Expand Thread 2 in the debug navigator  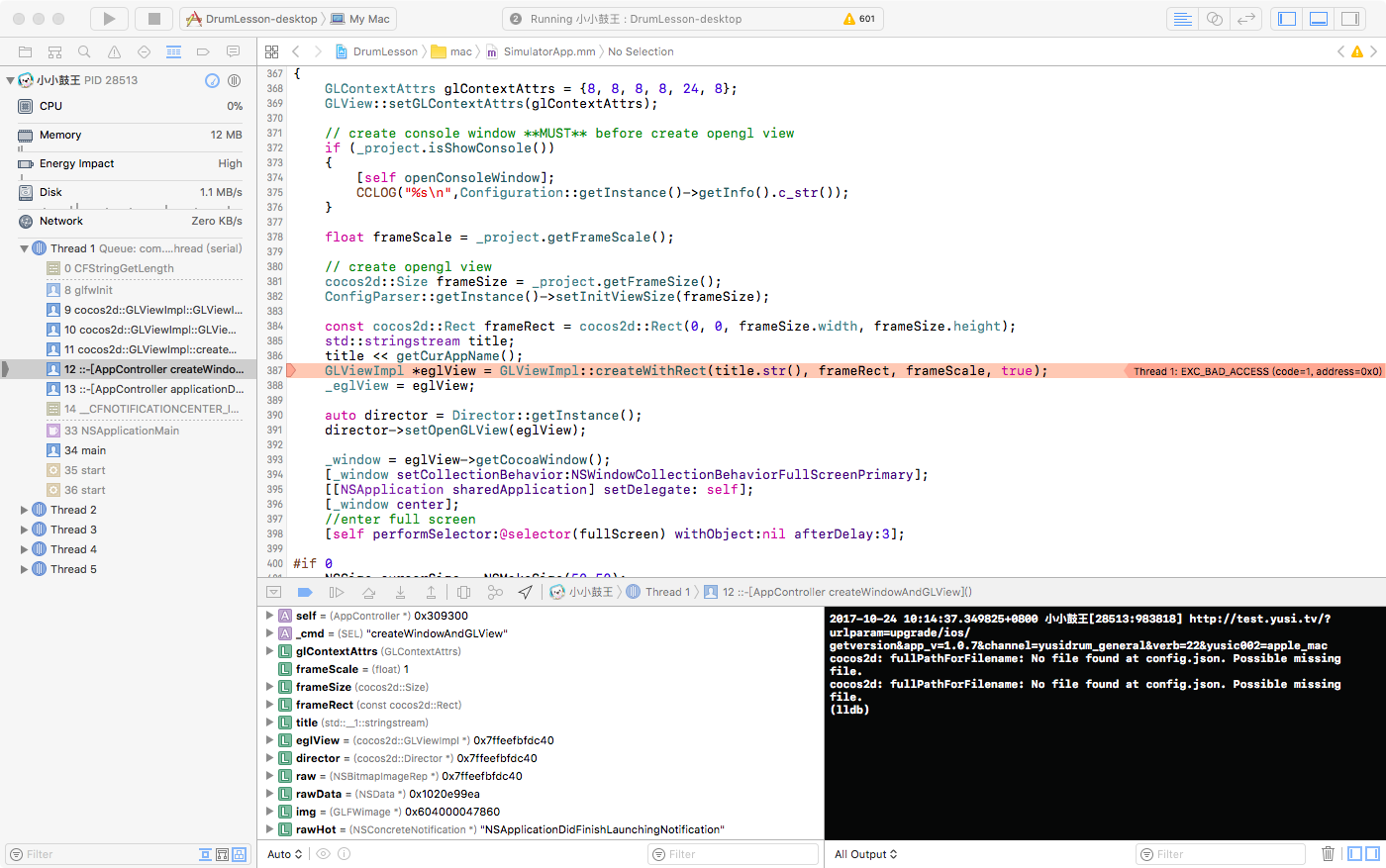click(x=25, y=510)
